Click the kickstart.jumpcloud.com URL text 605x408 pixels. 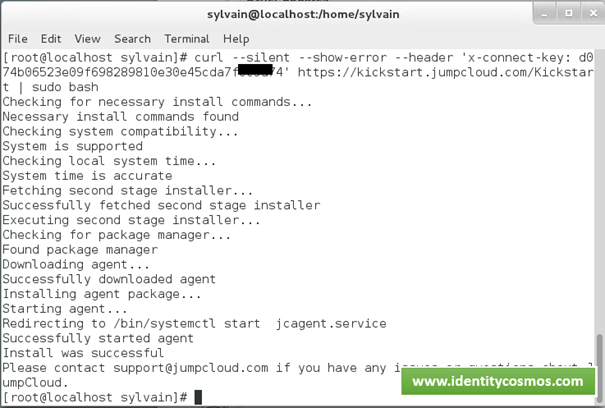446,72
